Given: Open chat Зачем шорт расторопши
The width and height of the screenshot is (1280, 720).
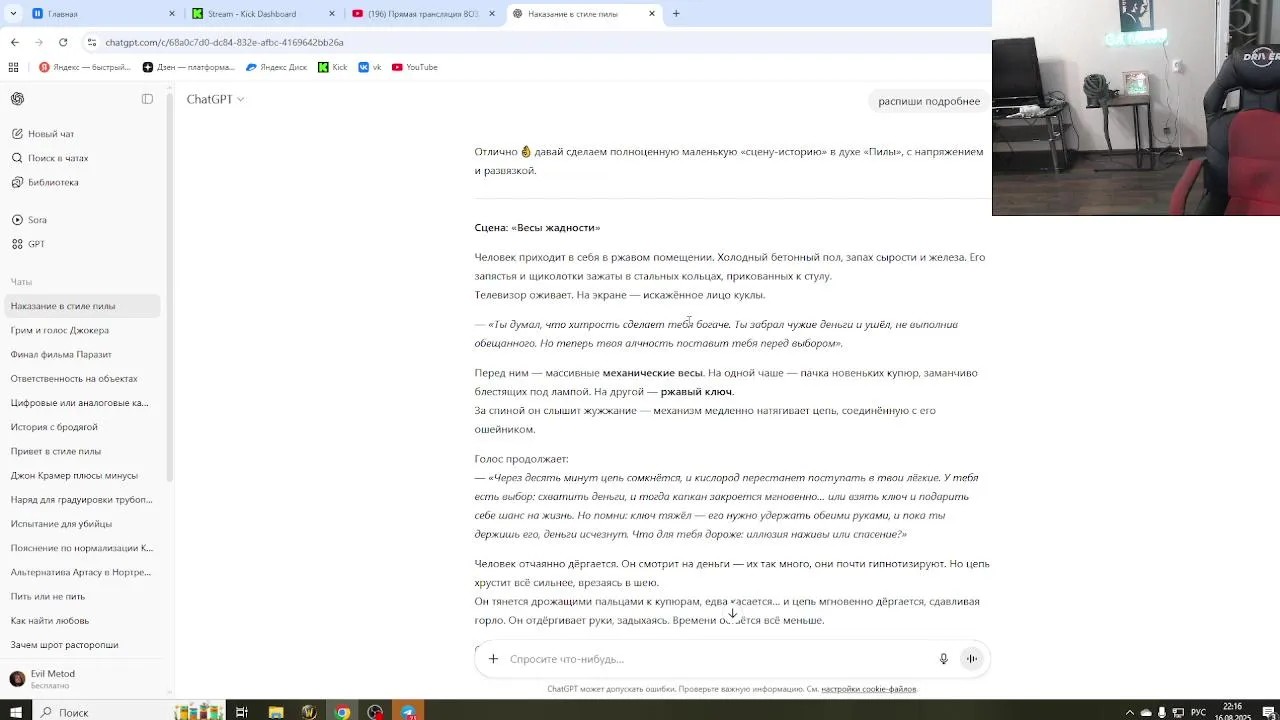Looking at the screenshot, I should coord(64,645).
